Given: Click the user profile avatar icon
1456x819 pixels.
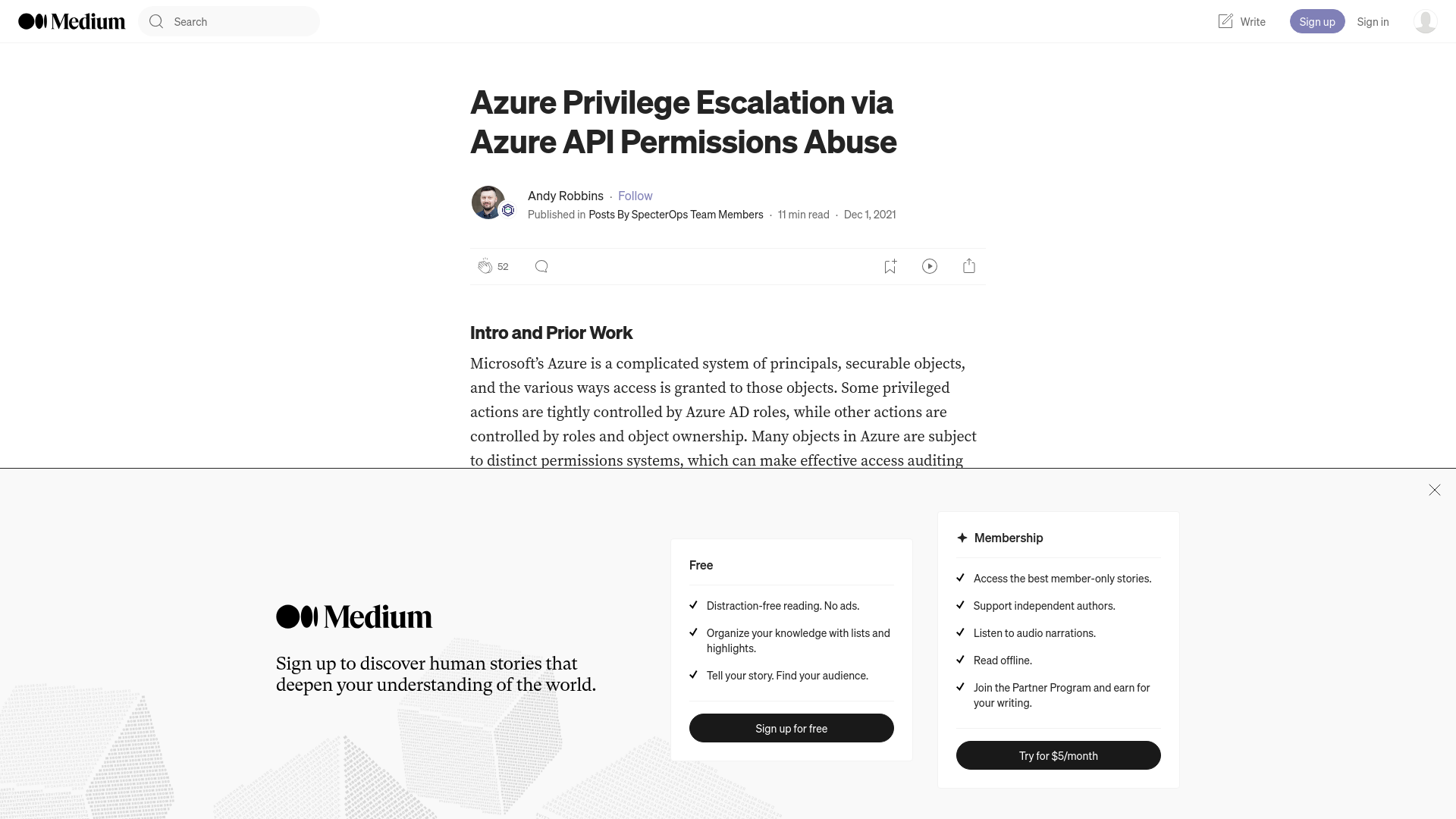Looking at the screenshot, I should click(1424, 21).
